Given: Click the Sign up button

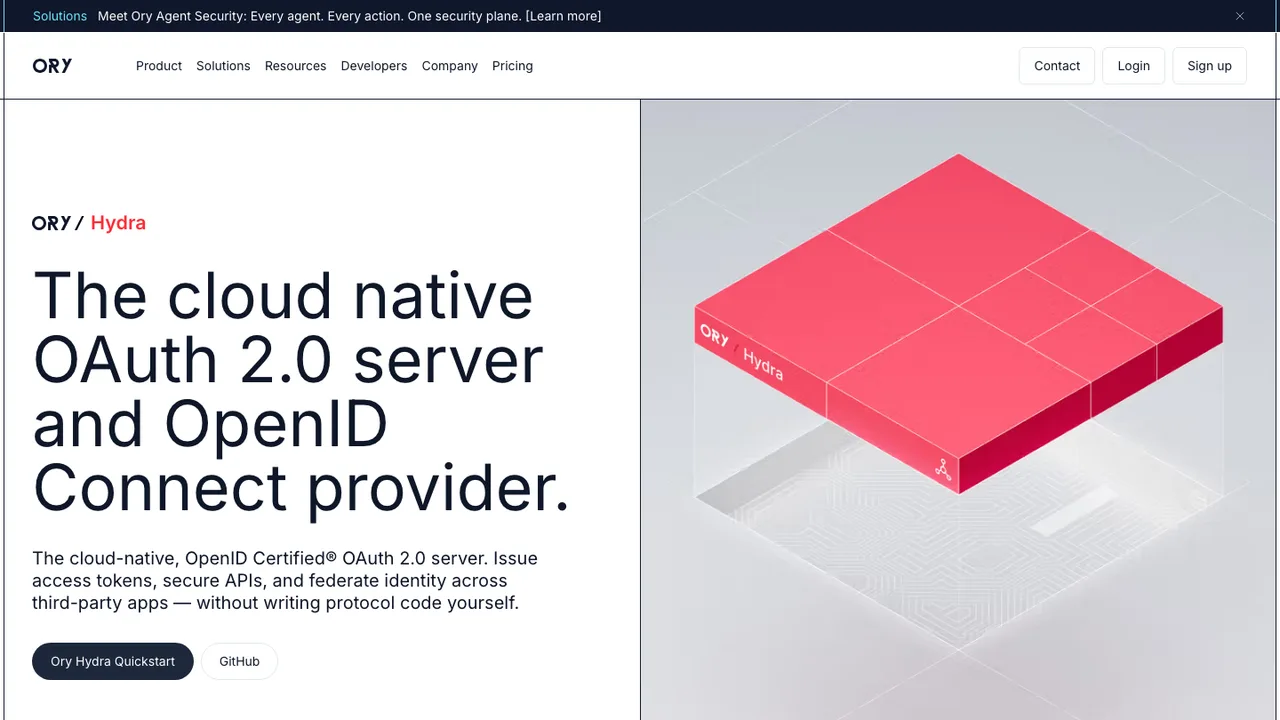Looking at the screenshot, I should [1209, 66].
